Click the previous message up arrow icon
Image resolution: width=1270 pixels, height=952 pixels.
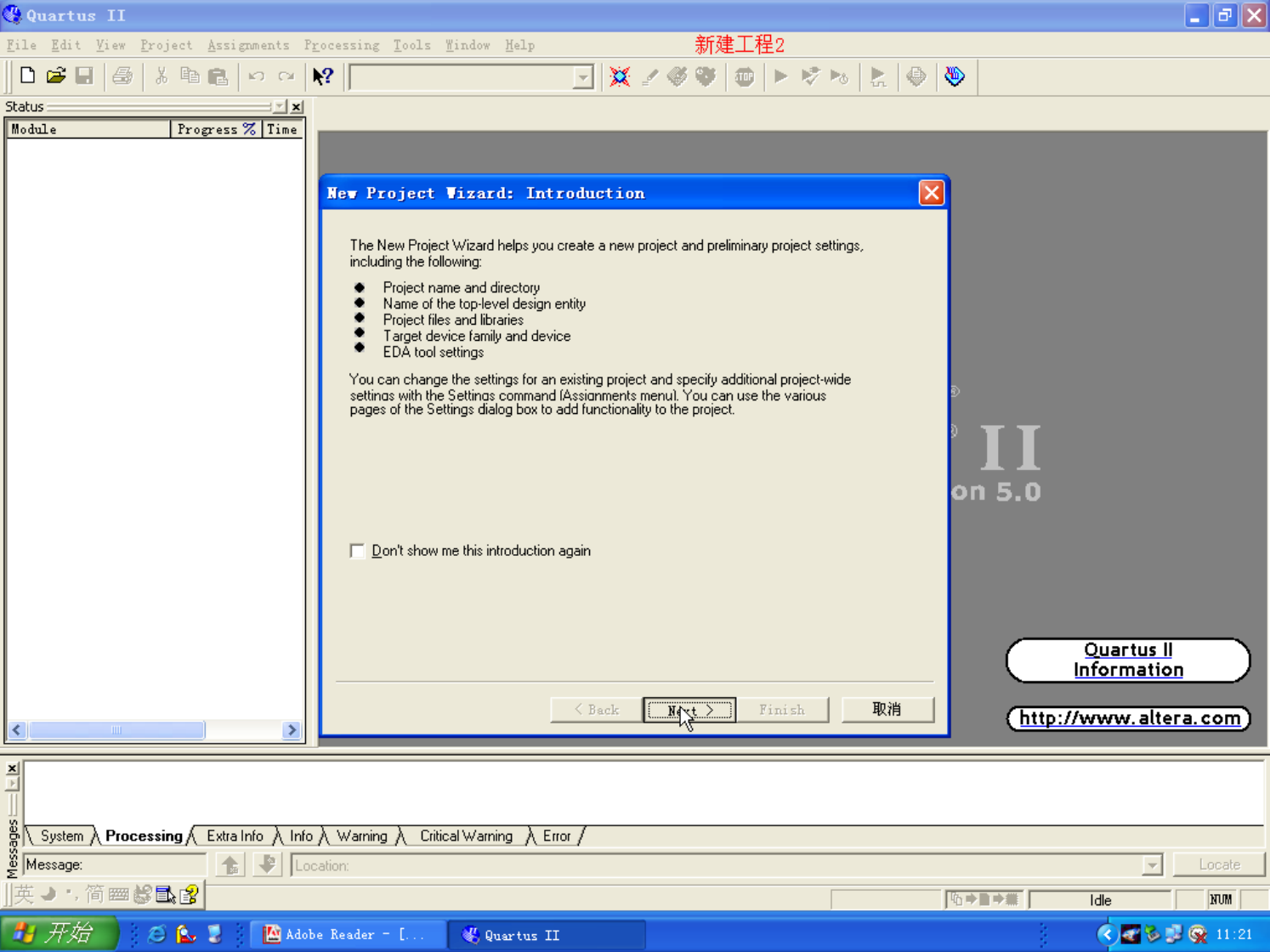tap(230, 864)
